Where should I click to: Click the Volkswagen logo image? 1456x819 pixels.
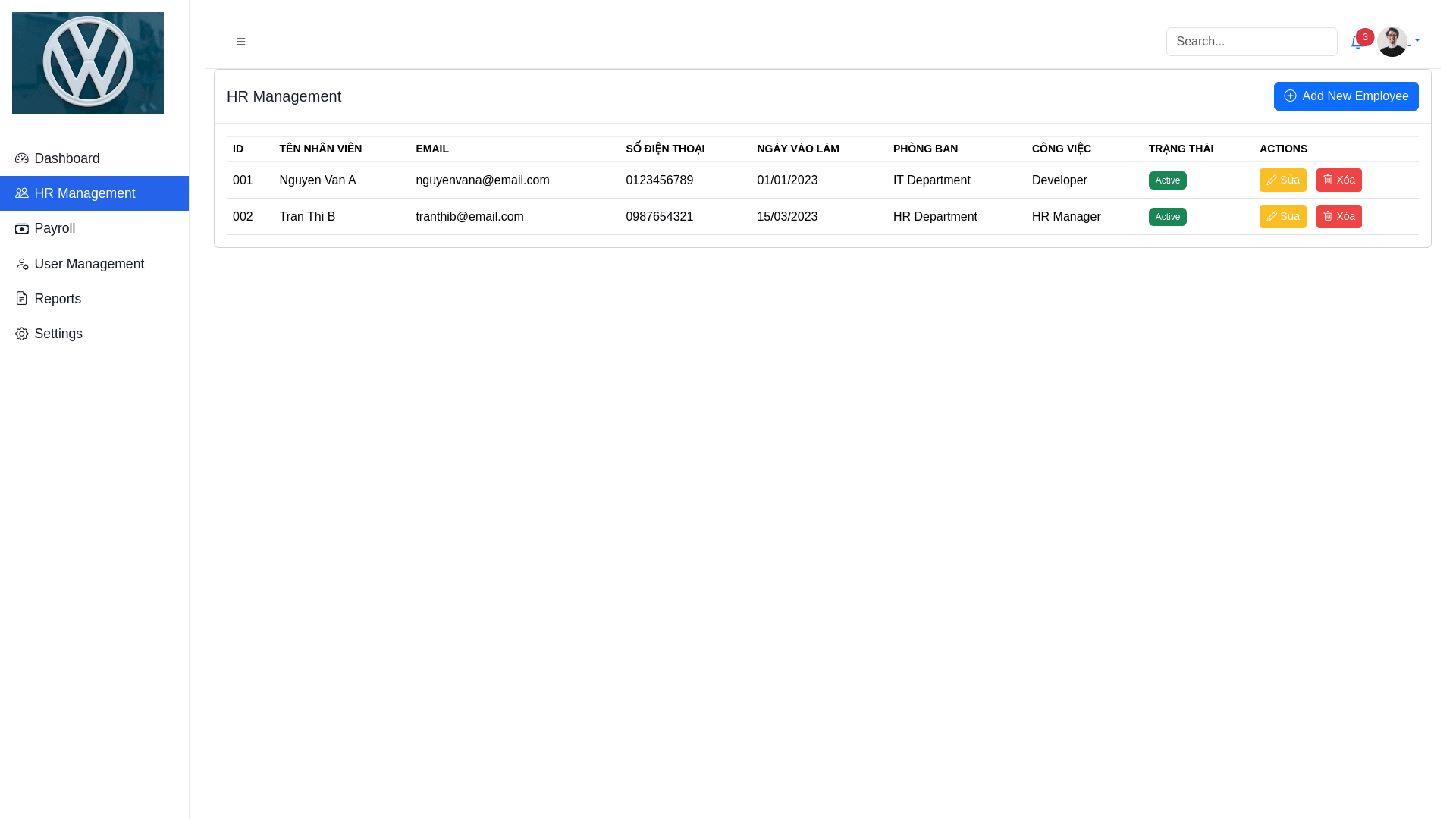[87, 63]
